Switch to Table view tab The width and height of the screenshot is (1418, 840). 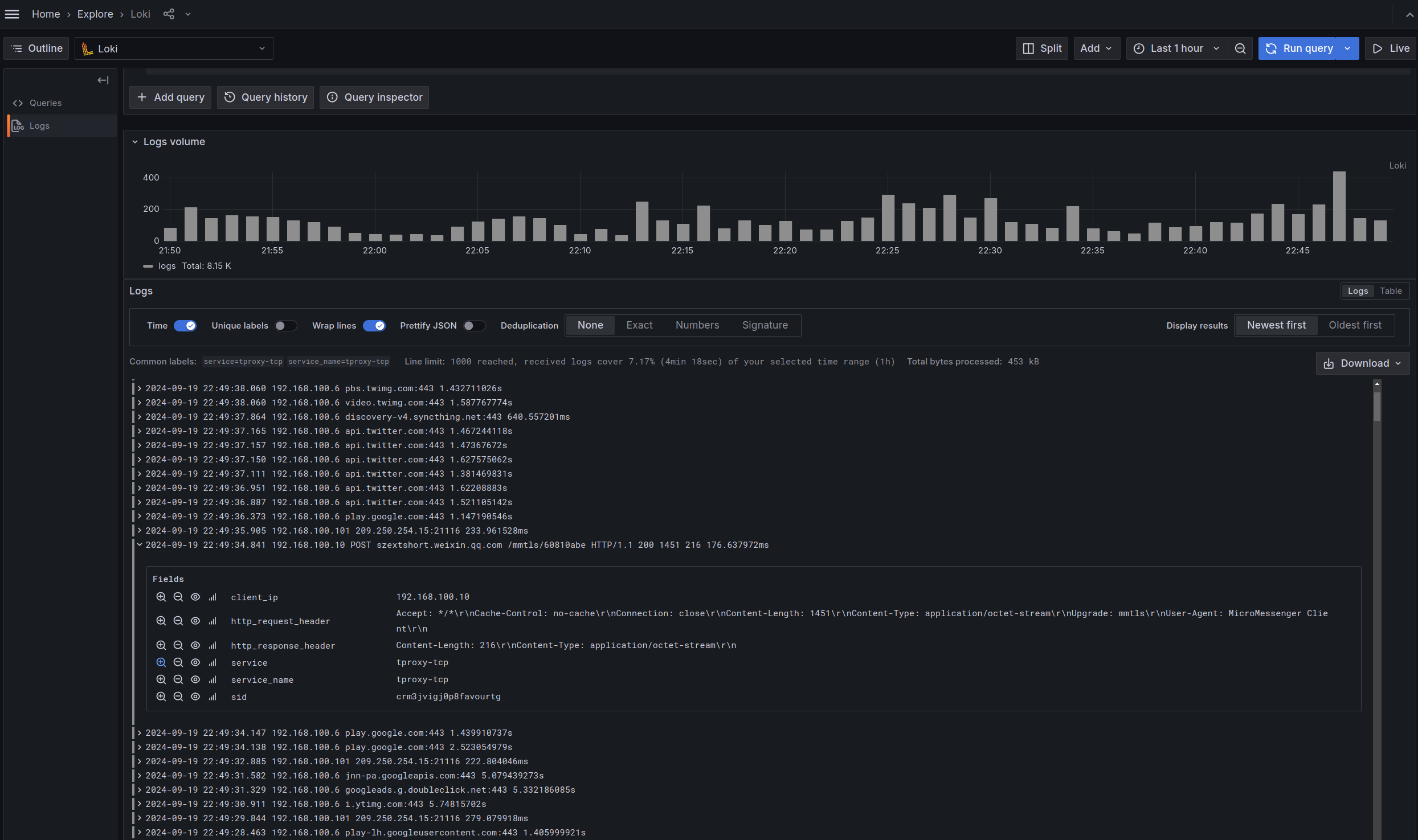pos(1391,291)
